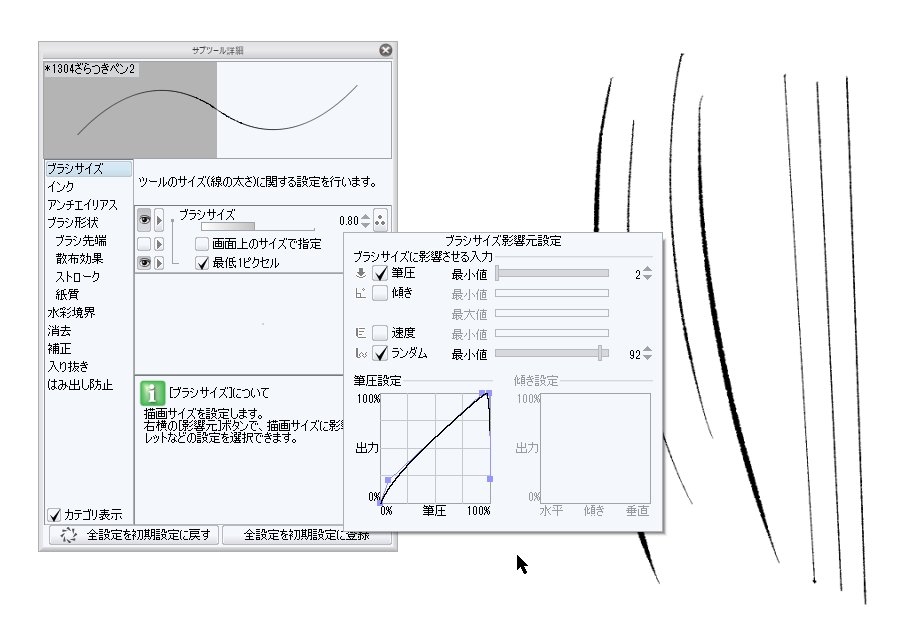Disable the 最低1ピクセル checkbox
The width and height of the screenshot is (916, 628).
click(x=204, y=262)
